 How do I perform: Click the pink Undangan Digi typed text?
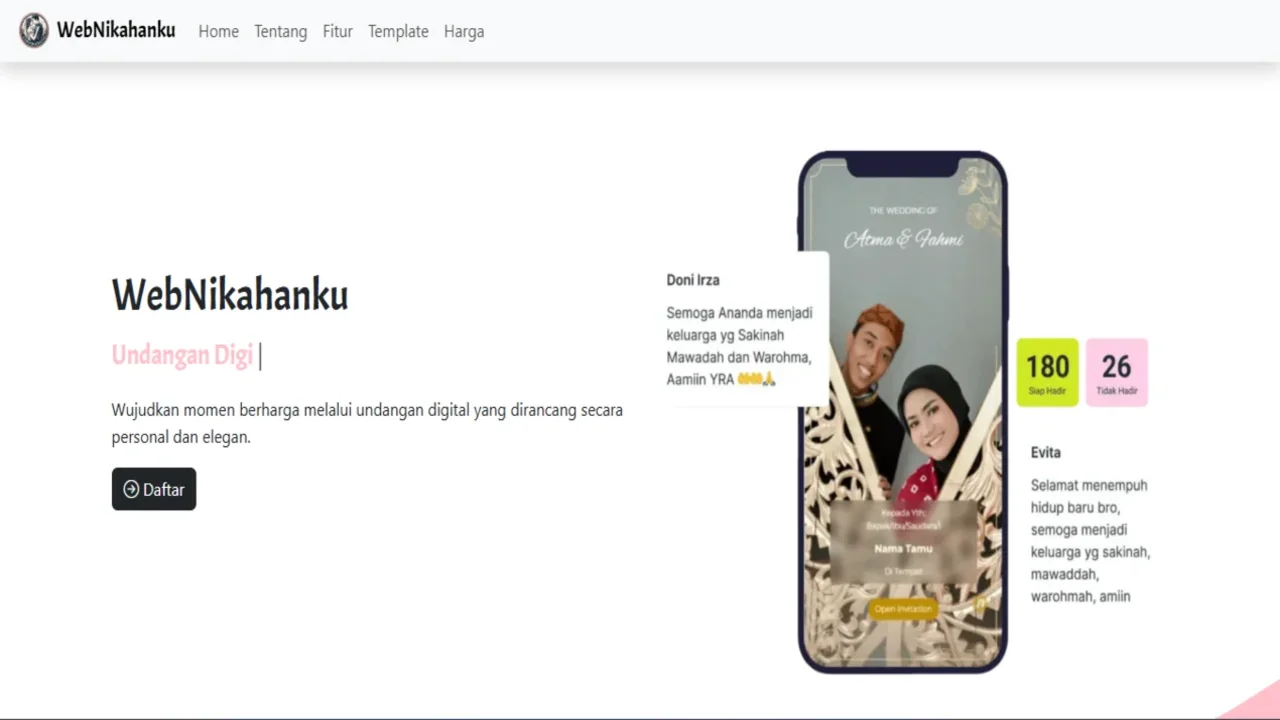(182, 355)
